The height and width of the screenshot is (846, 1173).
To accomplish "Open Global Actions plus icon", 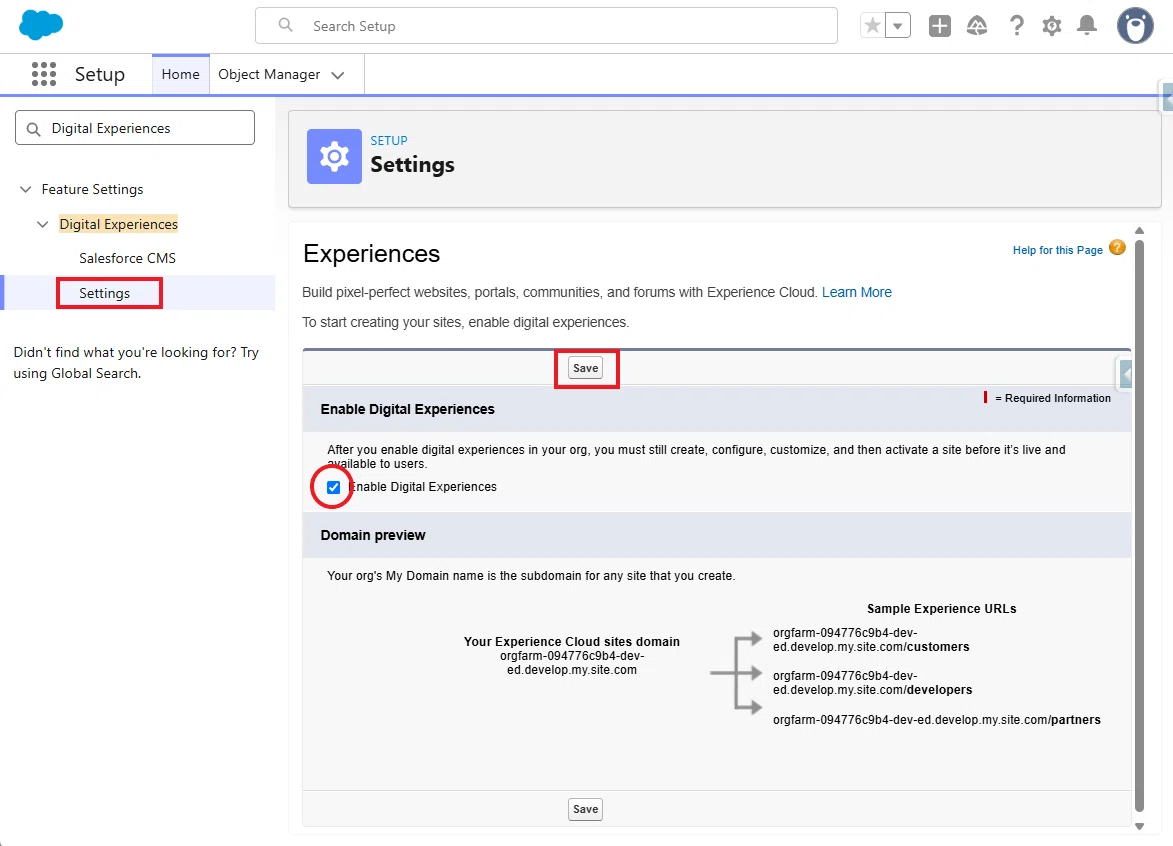I will 940,25.
